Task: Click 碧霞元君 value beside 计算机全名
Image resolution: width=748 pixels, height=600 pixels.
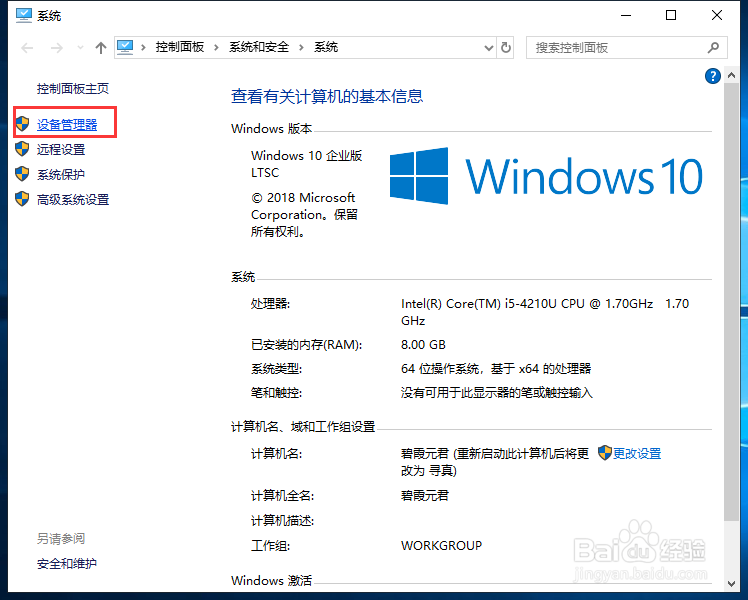Action: click(x=425, y=496)
